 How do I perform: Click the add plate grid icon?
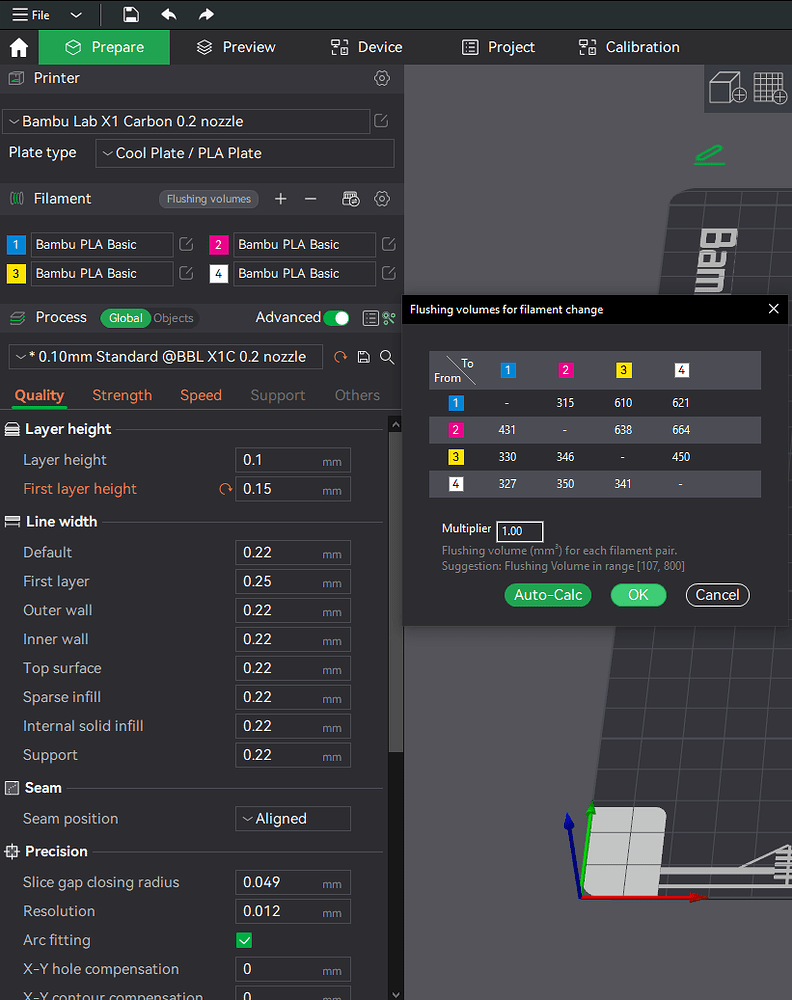(x=770, y=87)
